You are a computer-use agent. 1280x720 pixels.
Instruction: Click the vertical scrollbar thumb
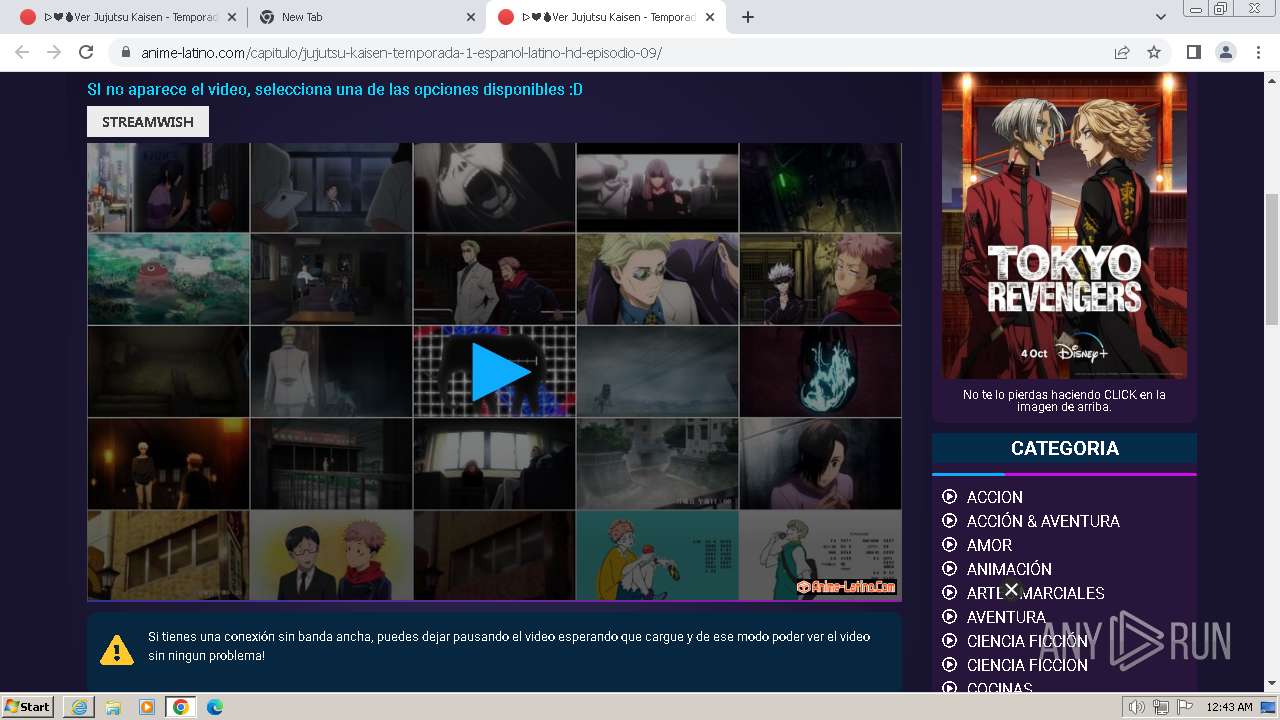click(1272, 259)
